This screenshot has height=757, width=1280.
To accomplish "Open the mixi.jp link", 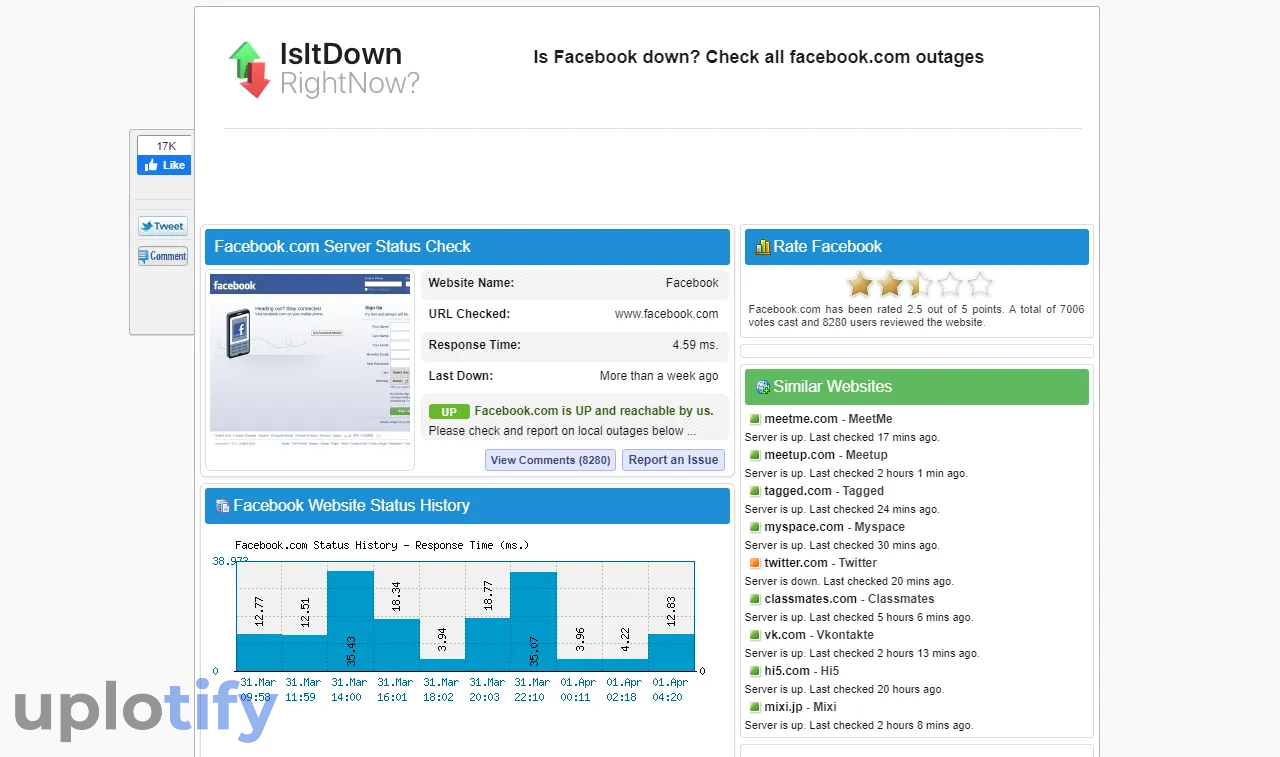I will click(784, 707).
